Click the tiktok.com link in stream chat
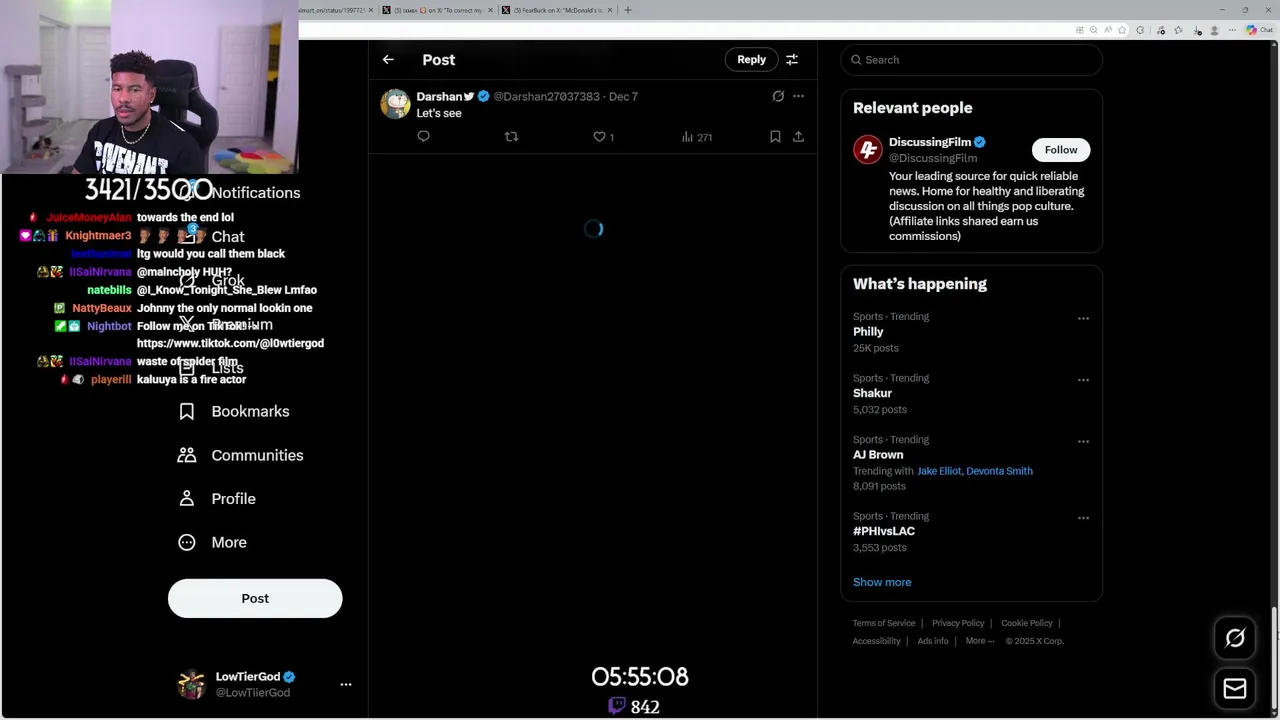The image size is (1280, 720). tap(230, 343)
